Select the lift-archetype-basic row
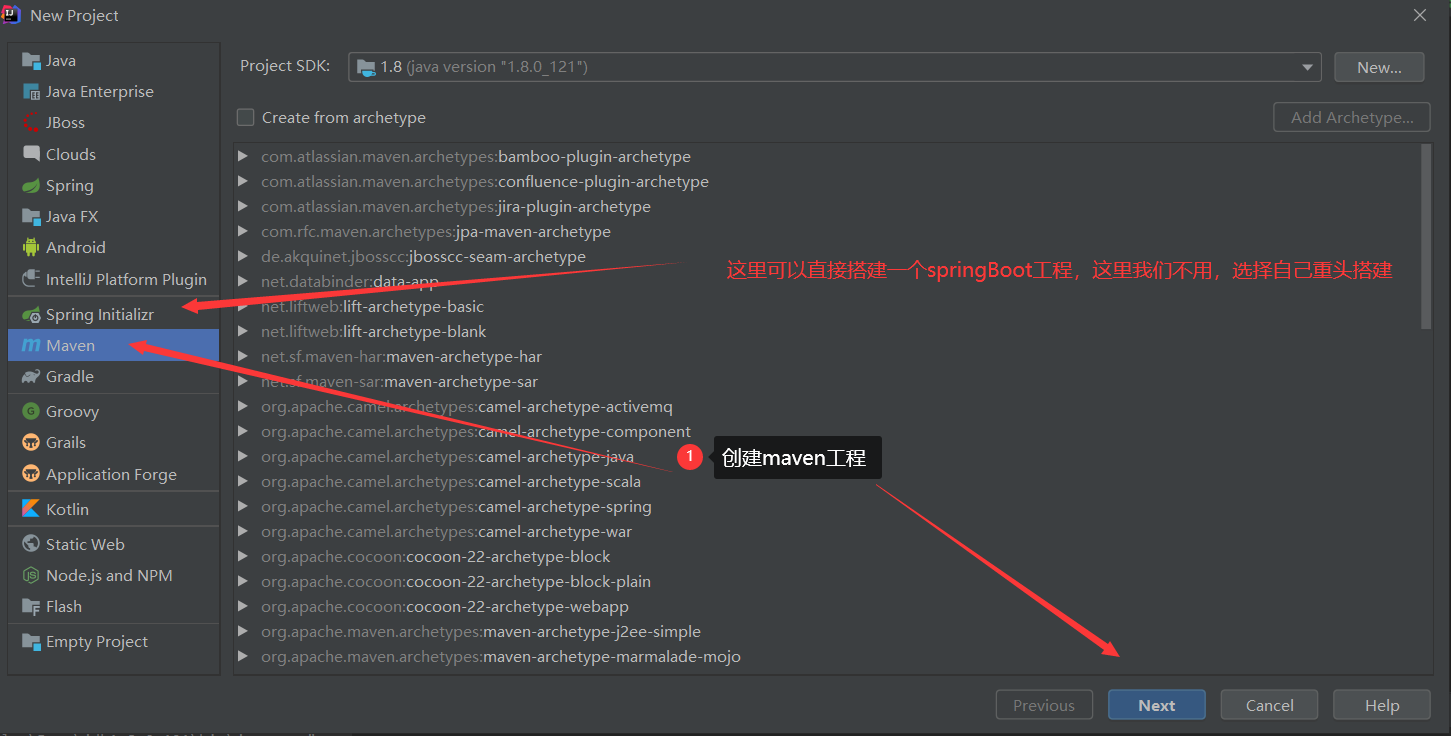Viewport: 1451px width, 736px height. 826,307
